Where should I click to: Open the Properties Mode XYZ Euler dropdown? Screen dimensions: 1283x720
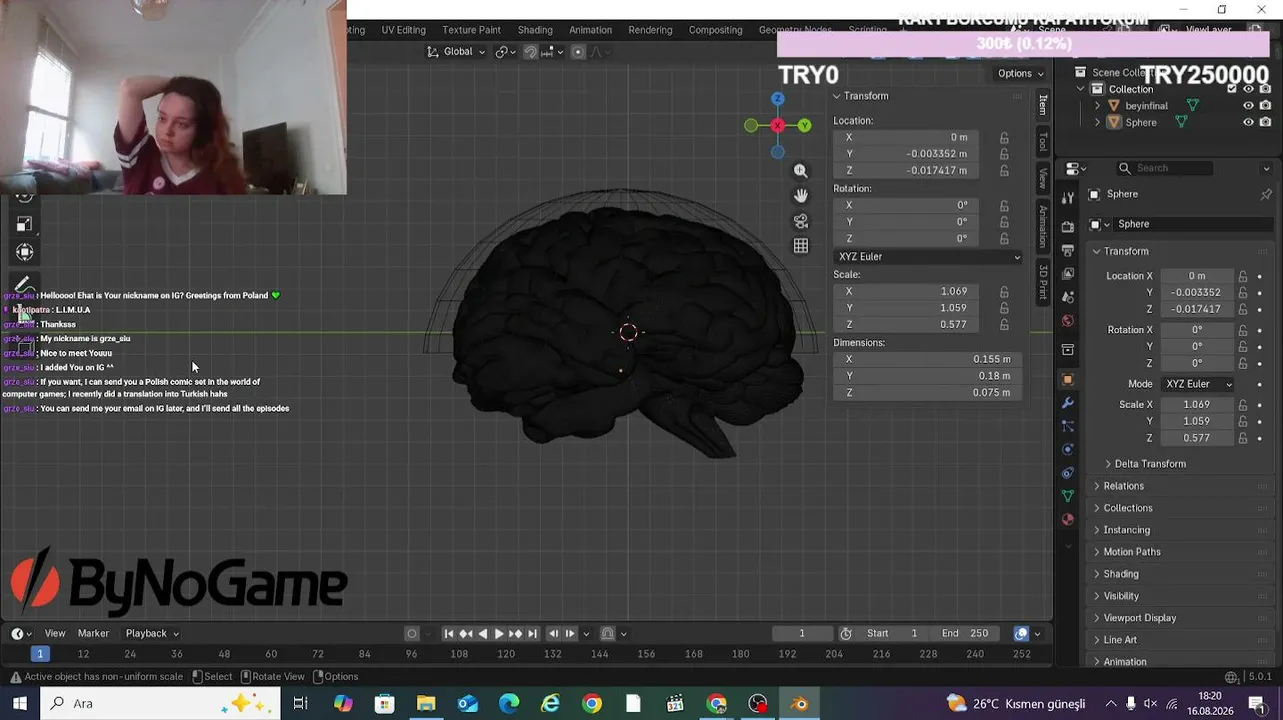coord(1198,384)
